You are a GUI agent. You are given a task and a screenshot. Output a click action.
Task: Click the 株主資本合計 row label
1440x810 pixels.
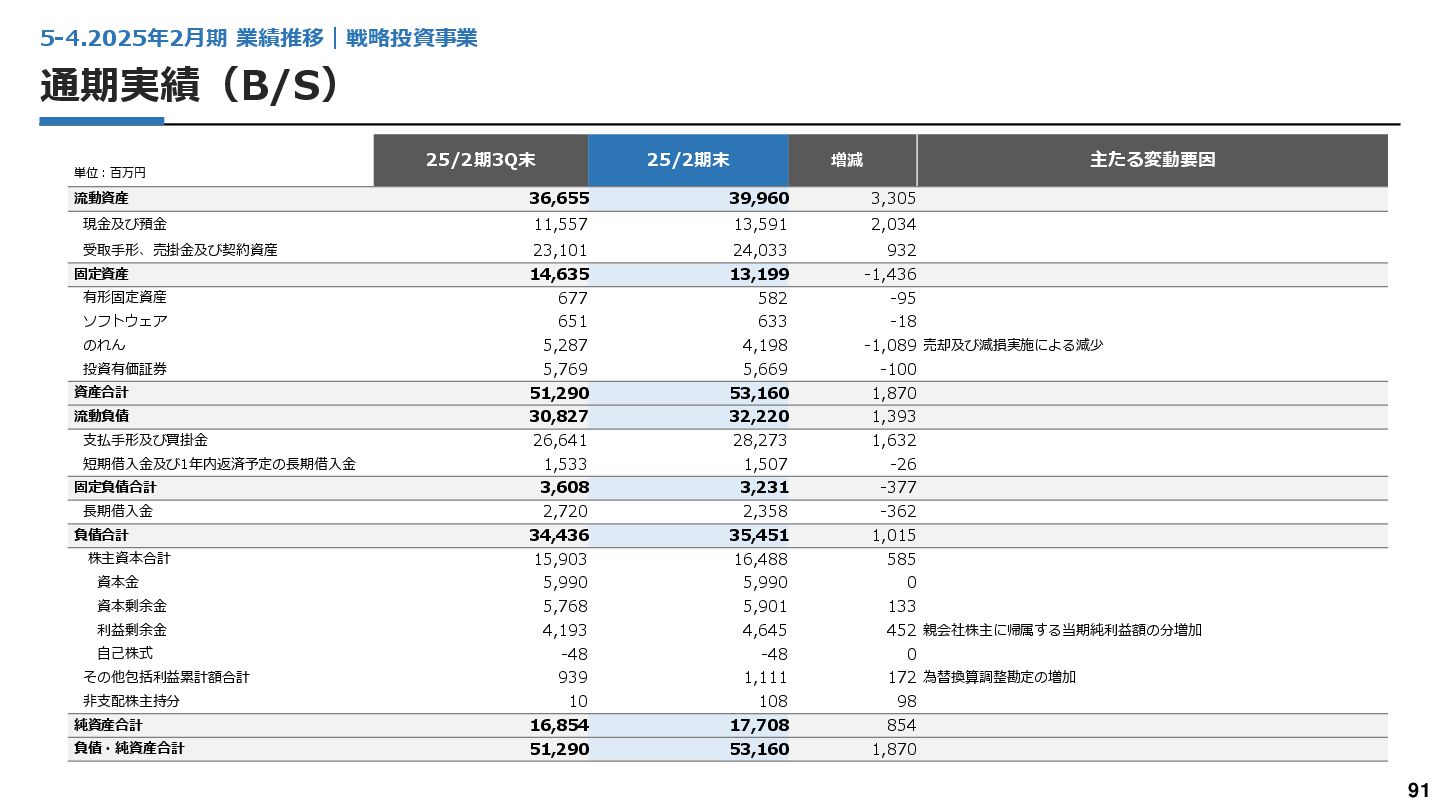pos(130,558)
